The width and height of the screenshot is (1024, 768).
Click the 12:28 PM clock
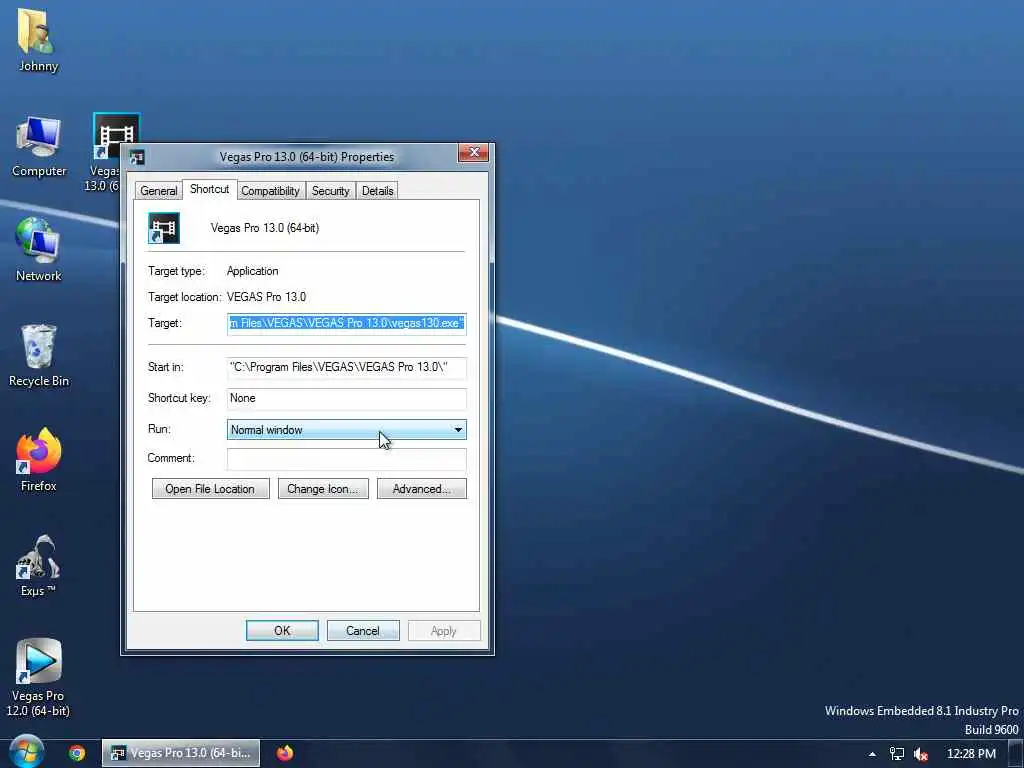(x=971, y=754)
